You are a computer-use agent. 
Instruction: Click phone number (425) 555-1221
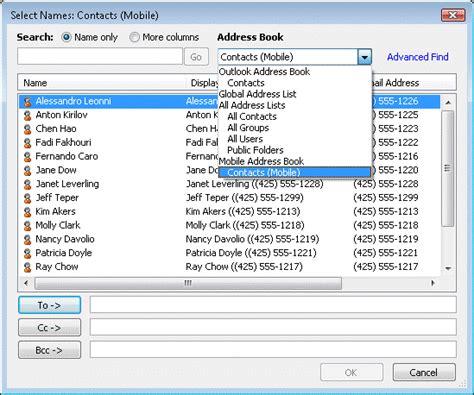[385, 253]
